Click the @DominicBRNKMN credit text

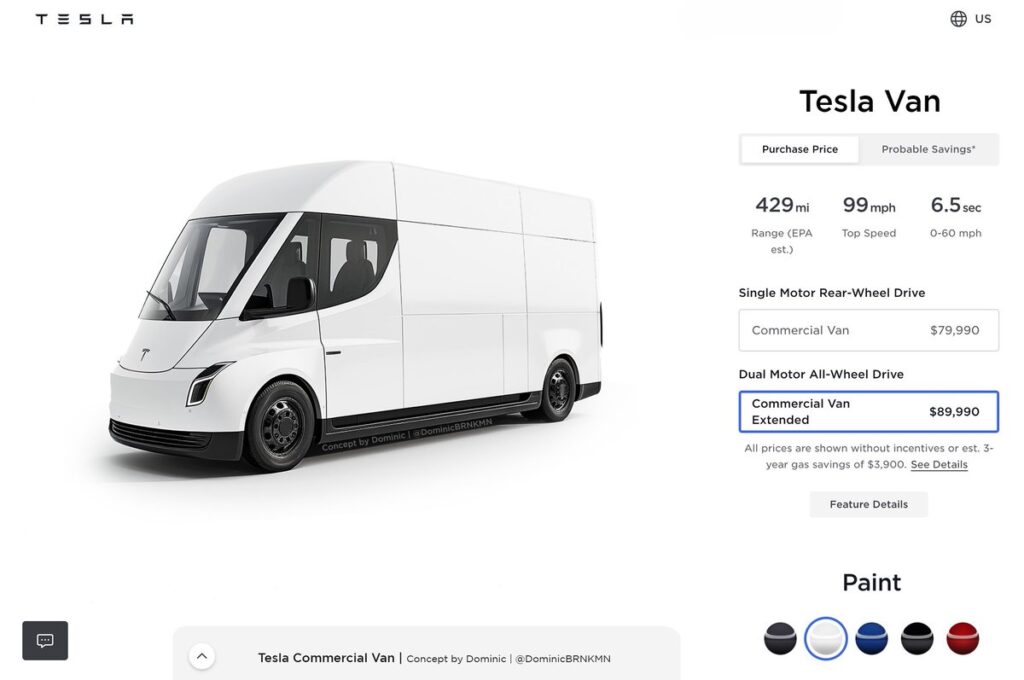[561, 659]
